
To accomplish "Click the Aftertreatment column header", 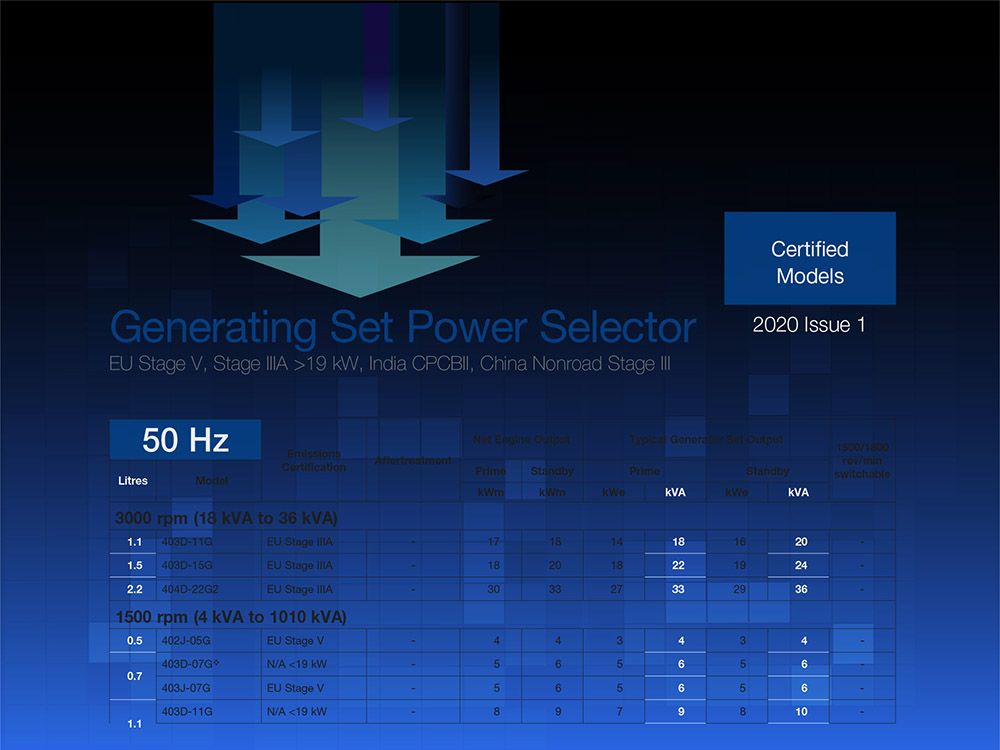I will [412, 461].
